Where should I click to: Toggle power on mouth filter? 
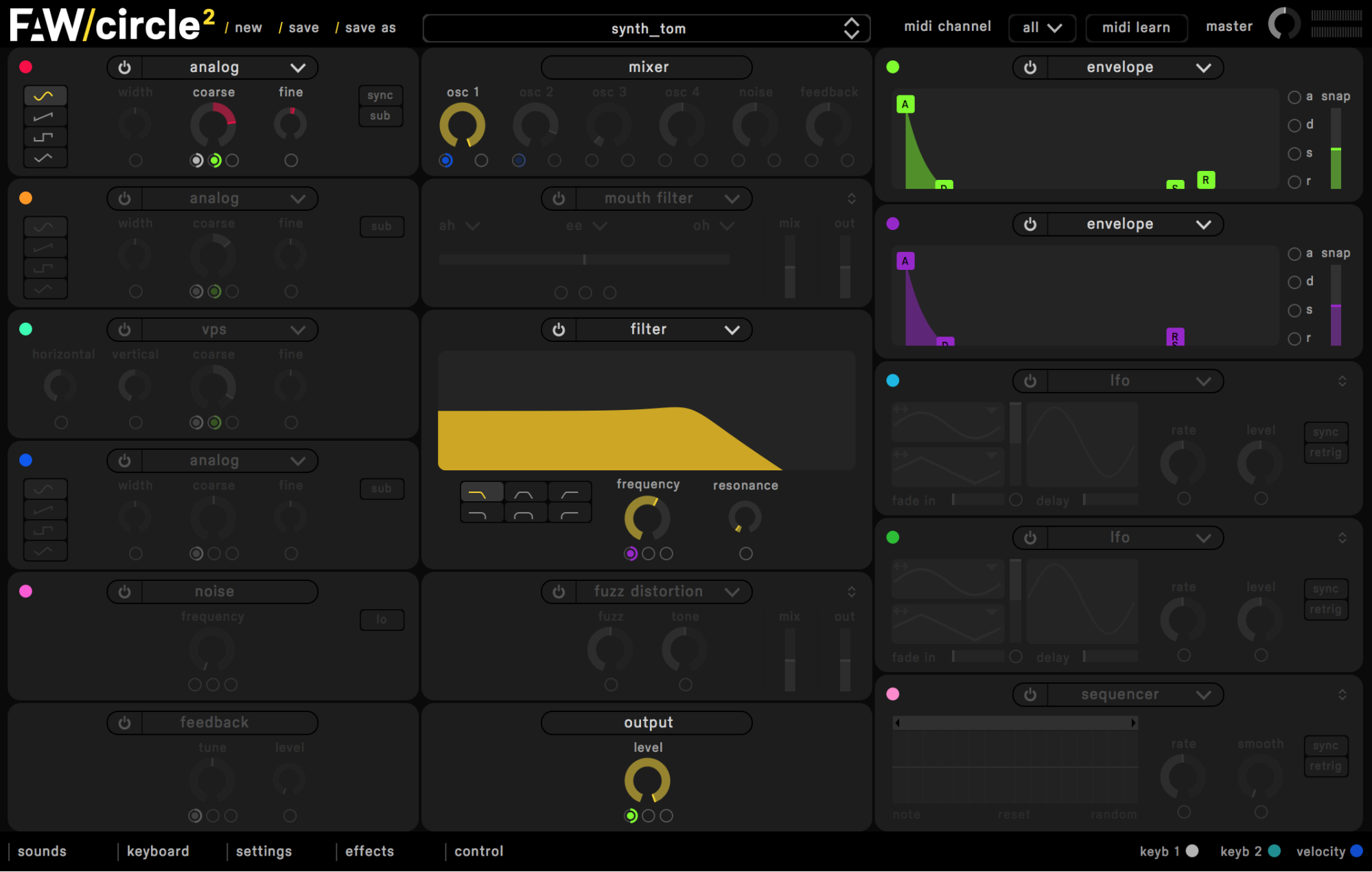pos(559,198)
